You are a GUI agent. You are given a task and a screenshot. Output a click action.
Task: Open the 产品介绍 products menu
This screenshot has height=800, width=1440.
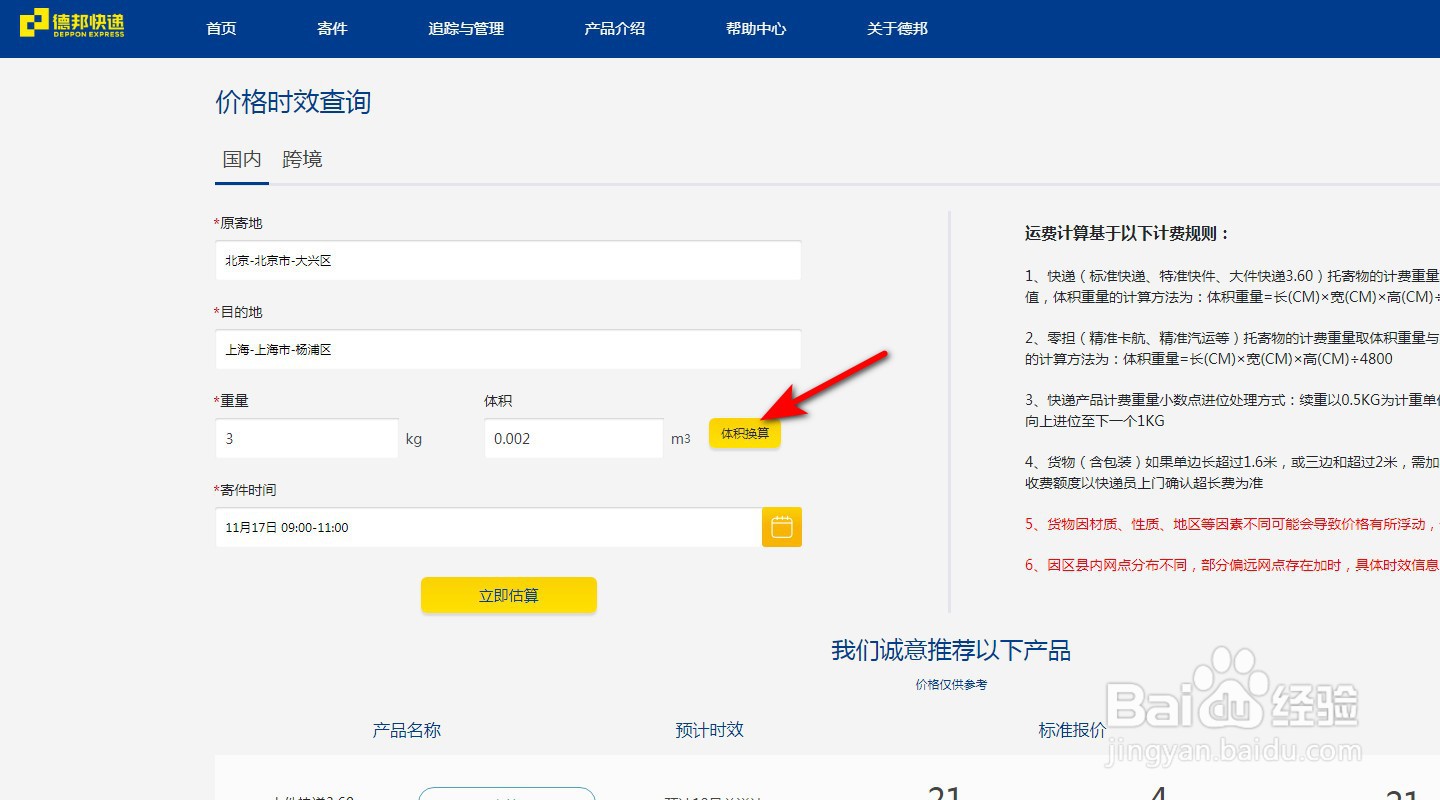click(614, 29)
